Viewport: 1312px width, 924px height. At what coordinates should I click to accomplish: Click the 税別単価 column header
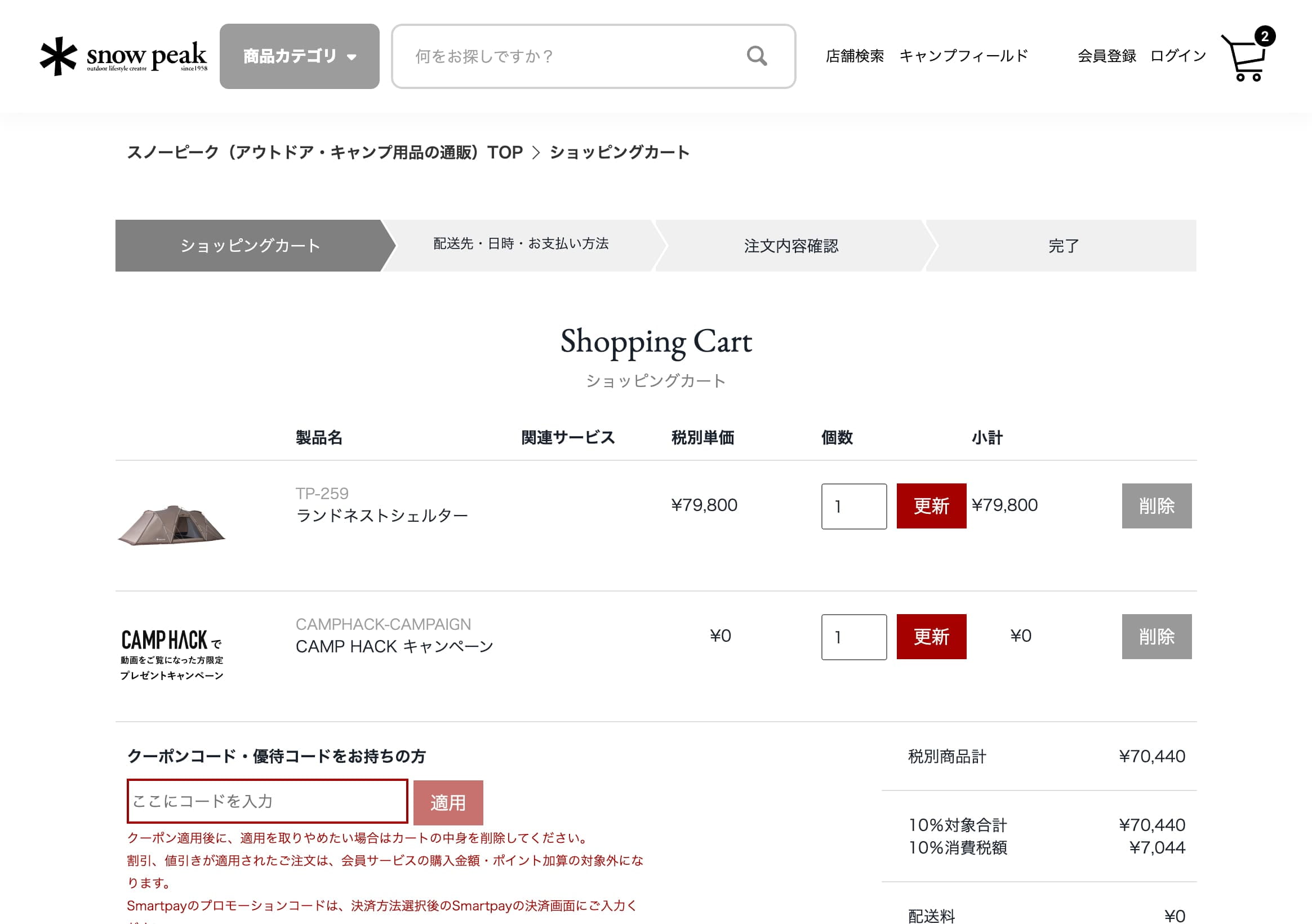click(703, 438)
